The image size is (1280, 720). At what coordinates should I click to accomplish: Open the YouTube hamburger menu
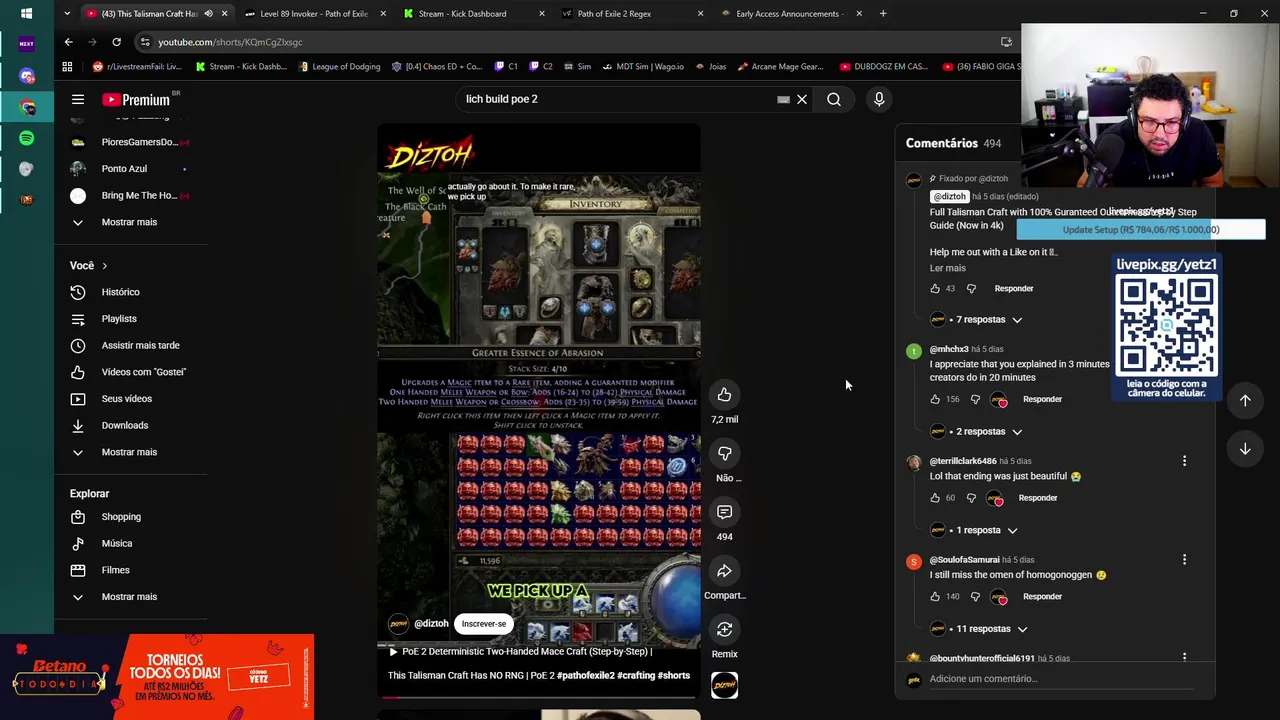(77, 99)
